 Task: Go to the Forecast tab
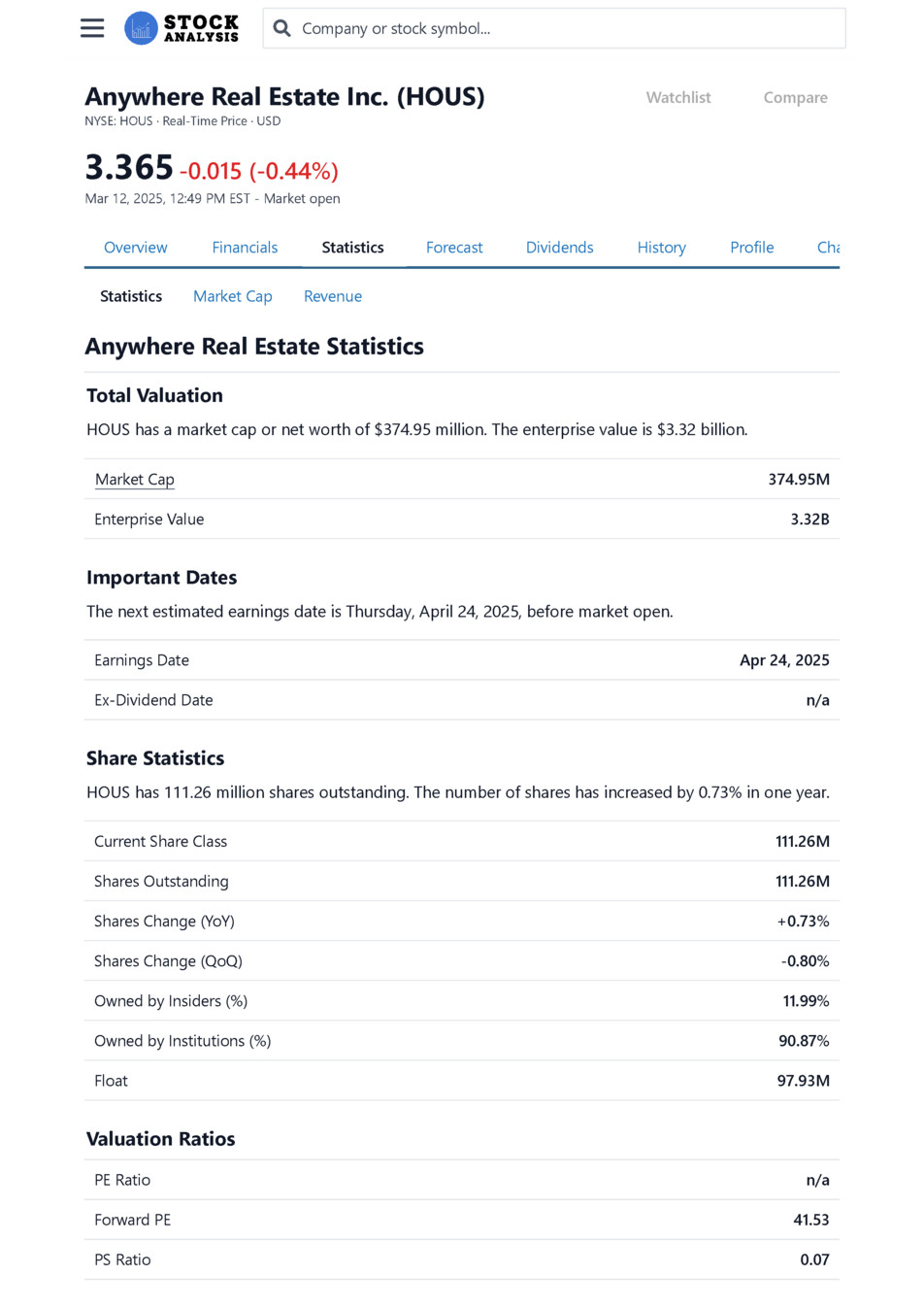[454, 248]
